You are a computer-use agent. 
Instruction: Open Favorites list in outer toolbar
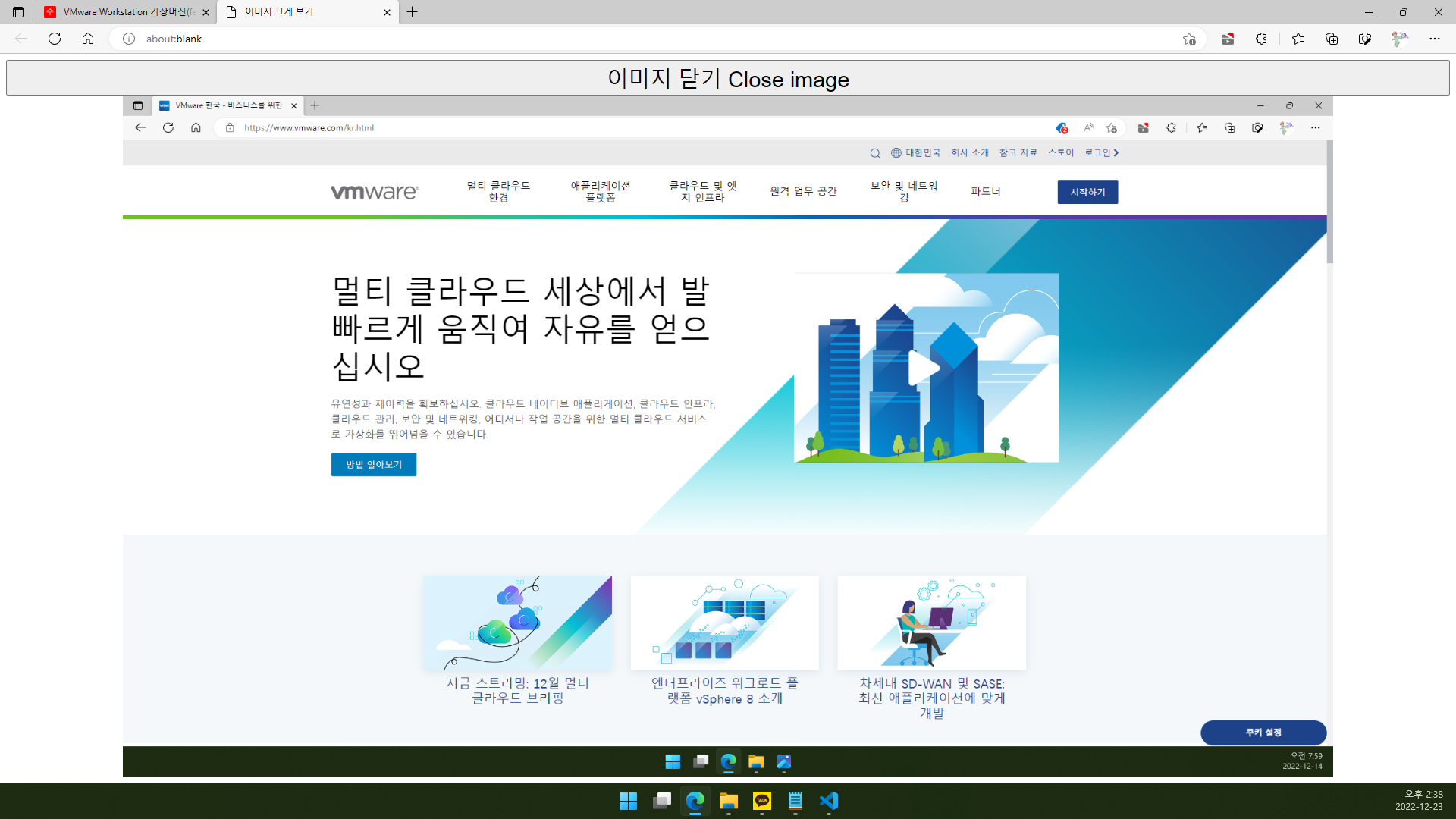pyautogui.click(x=1298, y=39)
